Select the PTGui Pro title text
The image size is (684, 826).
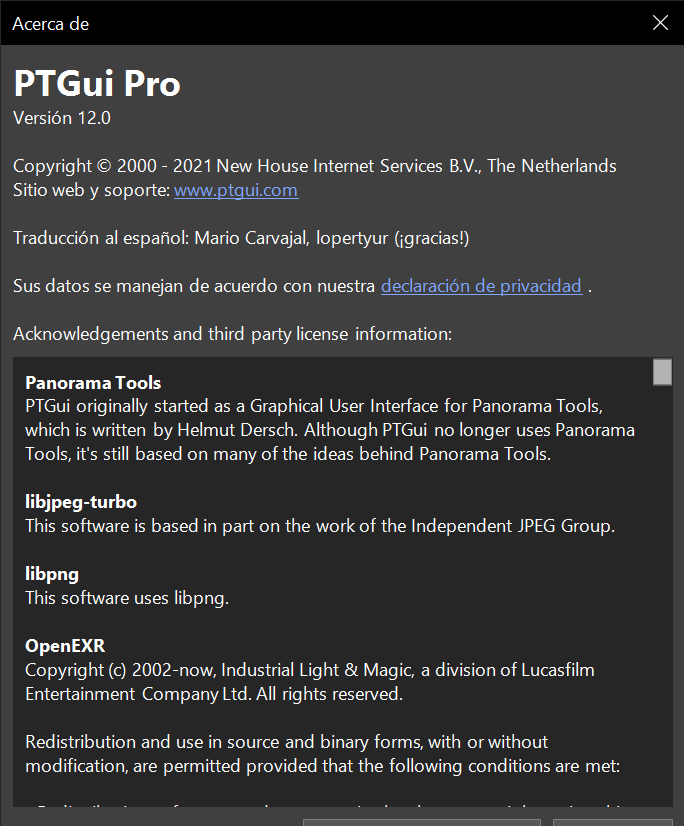point(96,85)
